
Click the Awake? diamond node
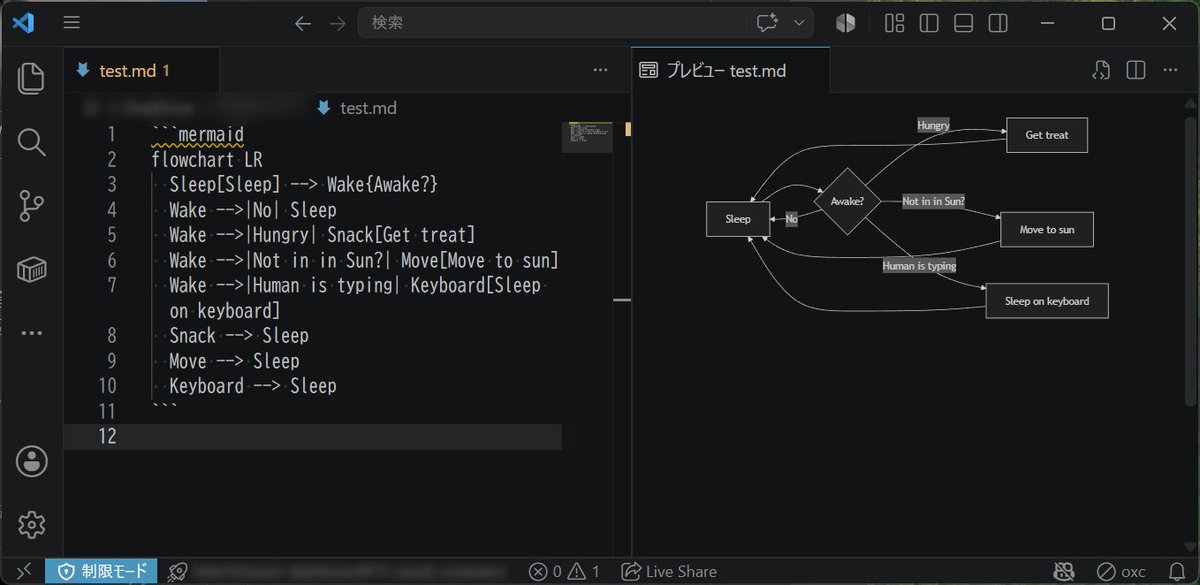point(847,199)
